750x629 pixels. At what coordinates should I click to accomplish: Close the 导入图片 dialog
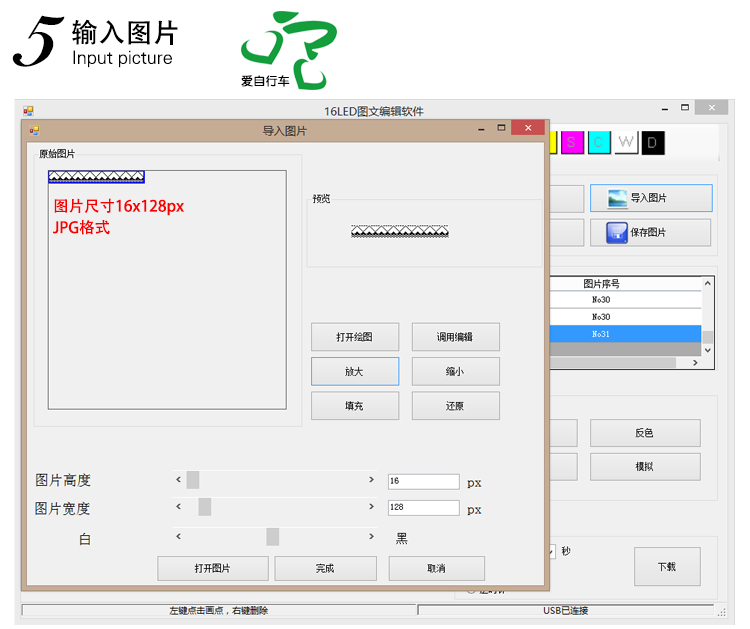tap(528, 128)
